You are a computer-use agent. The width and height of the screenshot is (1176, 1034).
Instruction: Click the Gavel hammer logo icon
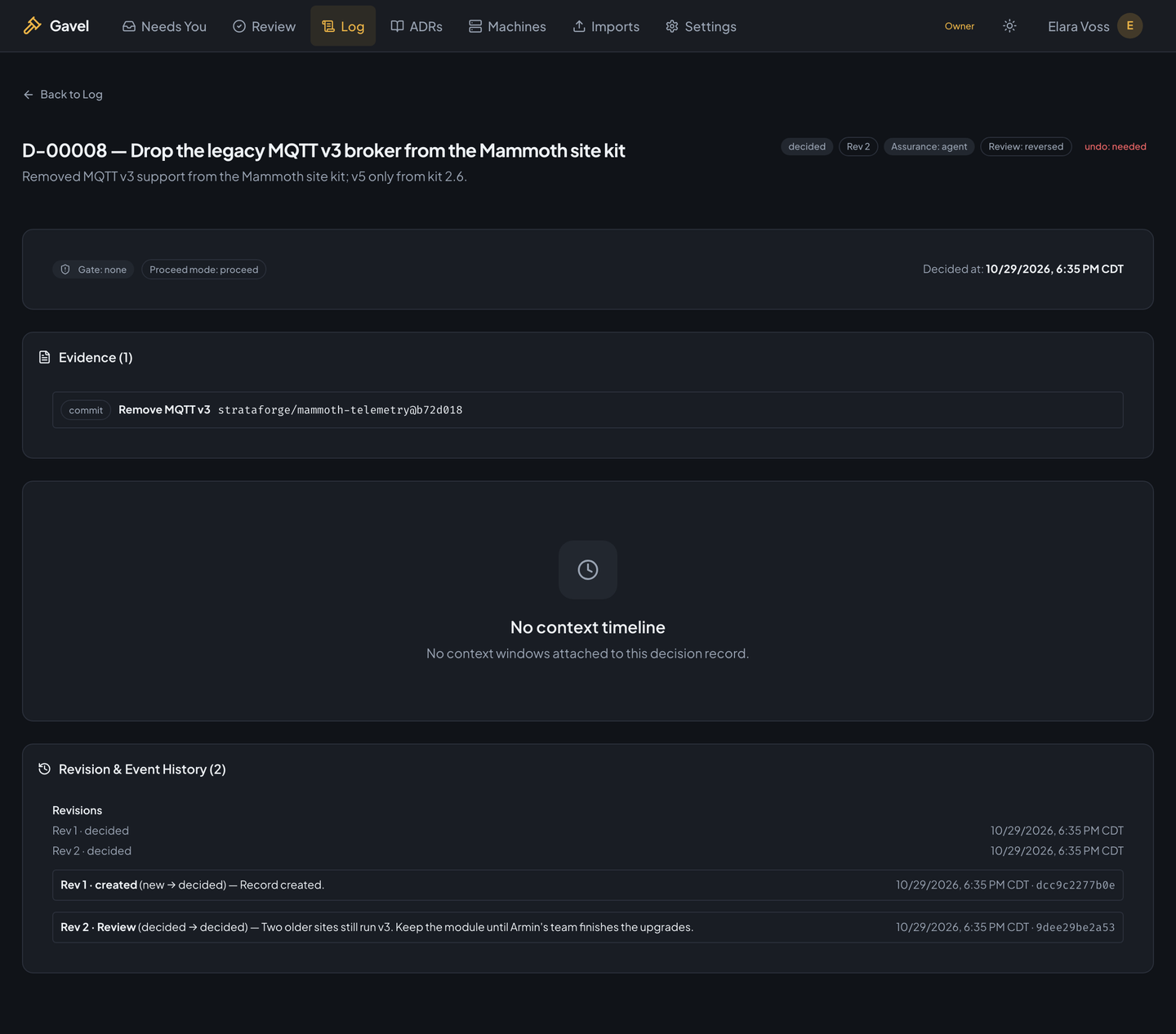pyautogui.click(x=32, y=26)
